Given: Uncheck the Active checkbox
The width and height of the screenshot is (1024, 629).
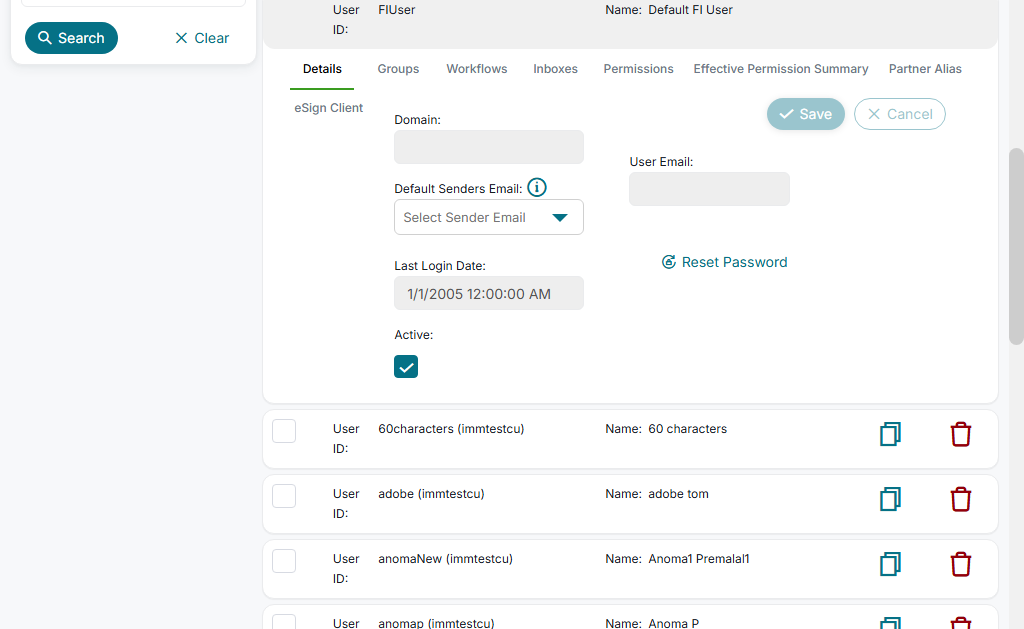Looking at the screenshot, I should tap(406, 367).
